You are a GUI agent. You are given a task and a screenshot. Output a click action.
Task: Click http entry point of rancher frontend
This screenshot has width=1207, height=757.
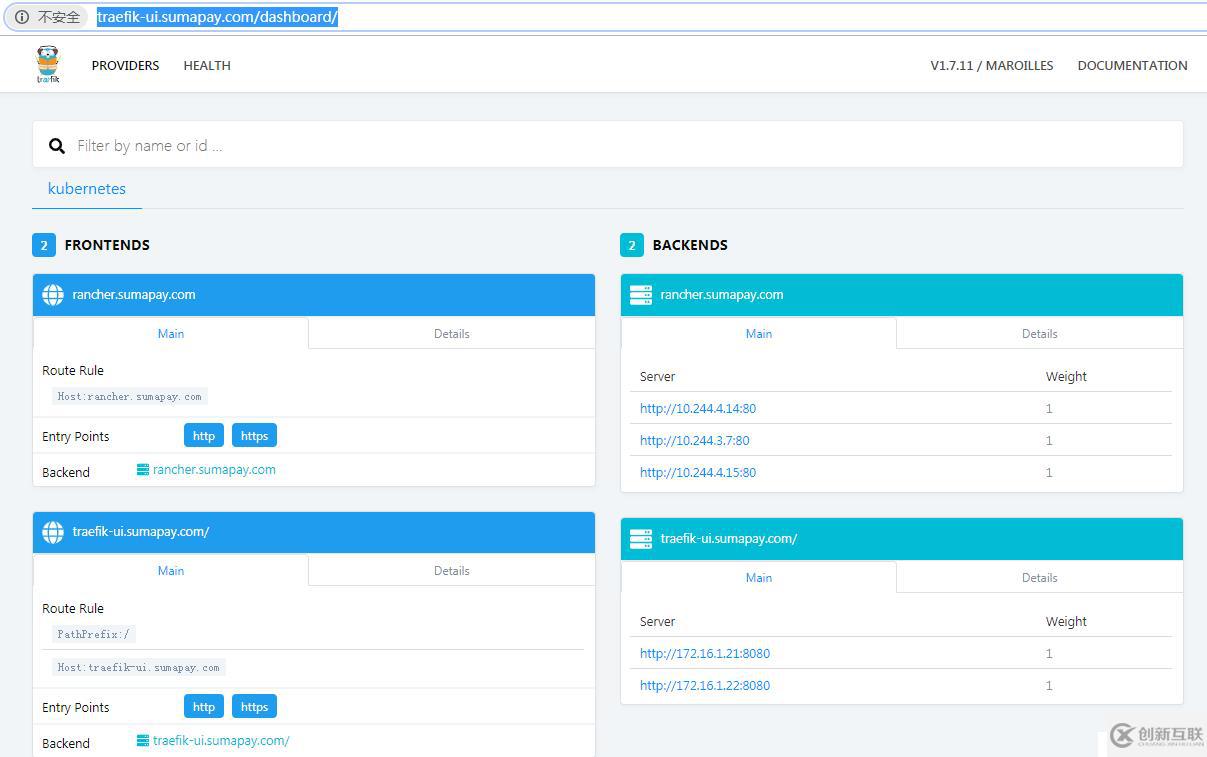(x=204, y=435)
